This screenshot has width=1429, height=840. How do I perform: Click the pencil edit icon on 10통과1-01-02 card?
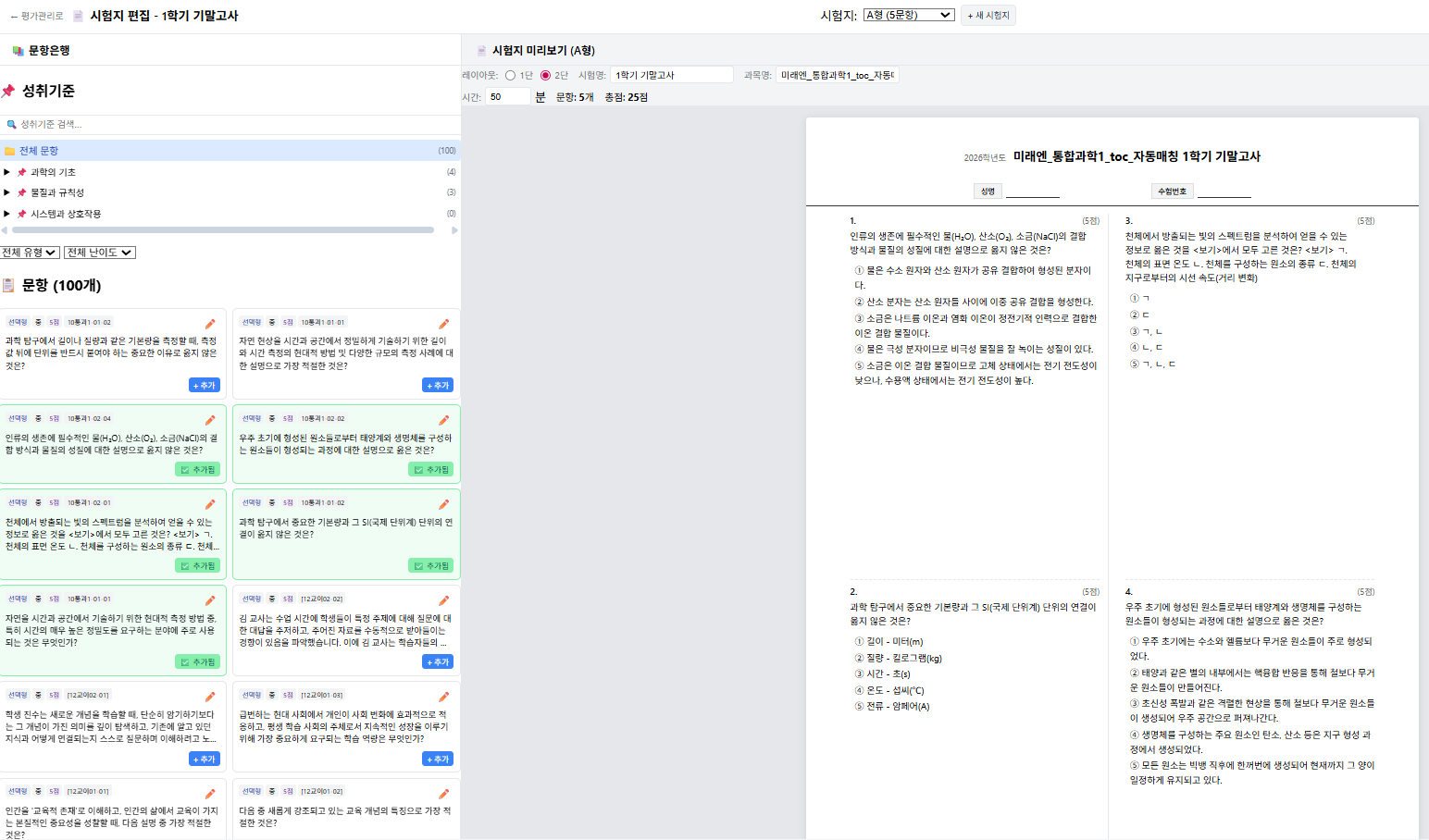(210, 324)
